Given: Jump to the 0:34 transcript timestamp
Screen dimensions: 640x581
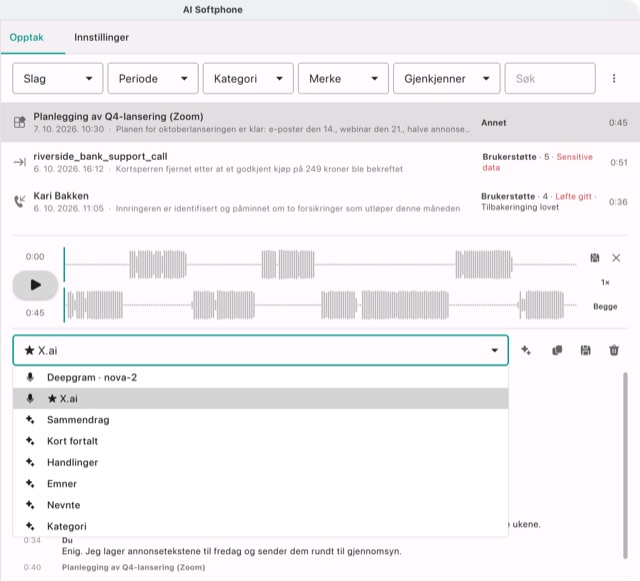Looking at the screenshot, I should 32,540.
